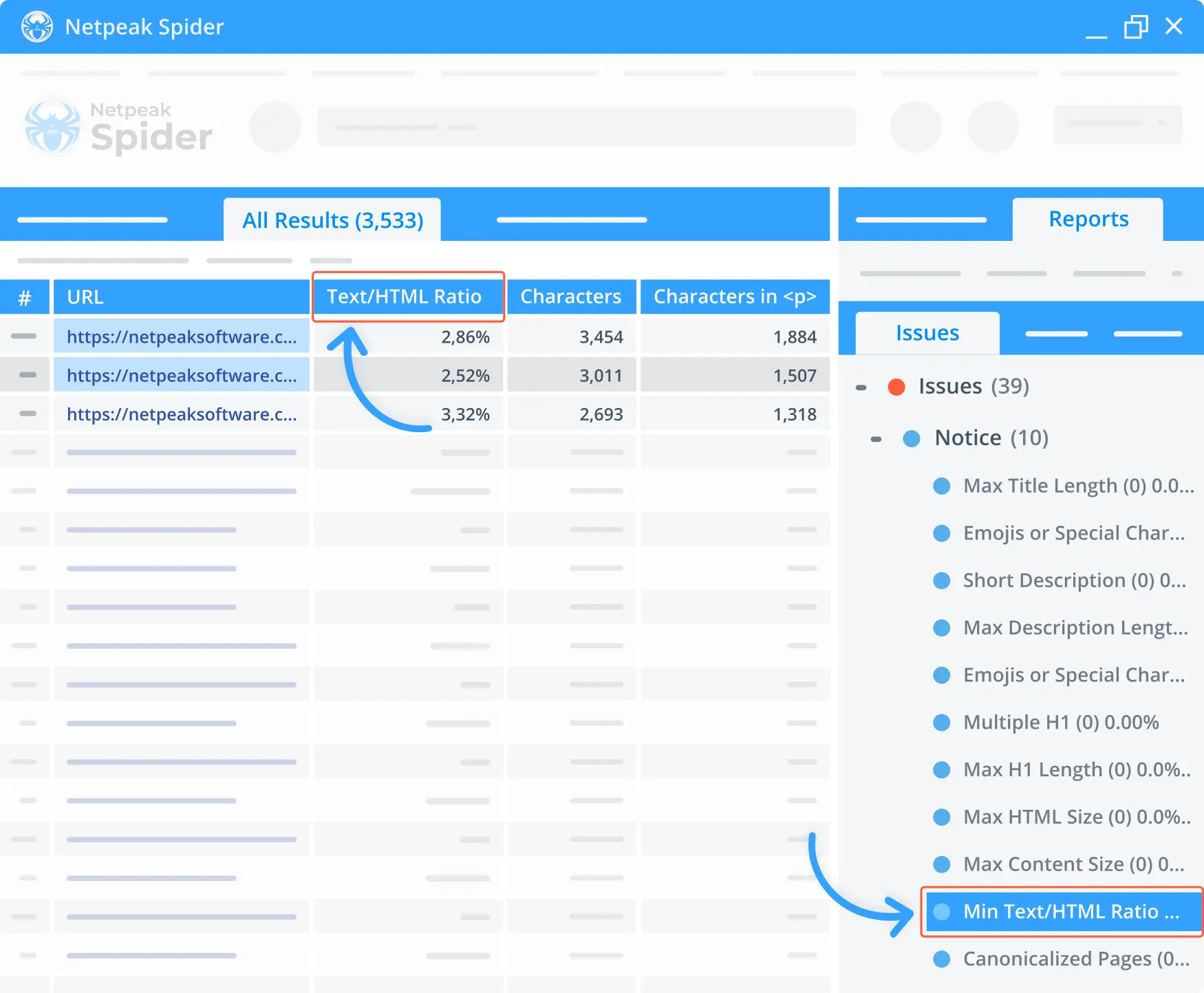The height and width of the screenshot is (993, 1204).
Task: Click the # column header
Action: click(25, 297)
